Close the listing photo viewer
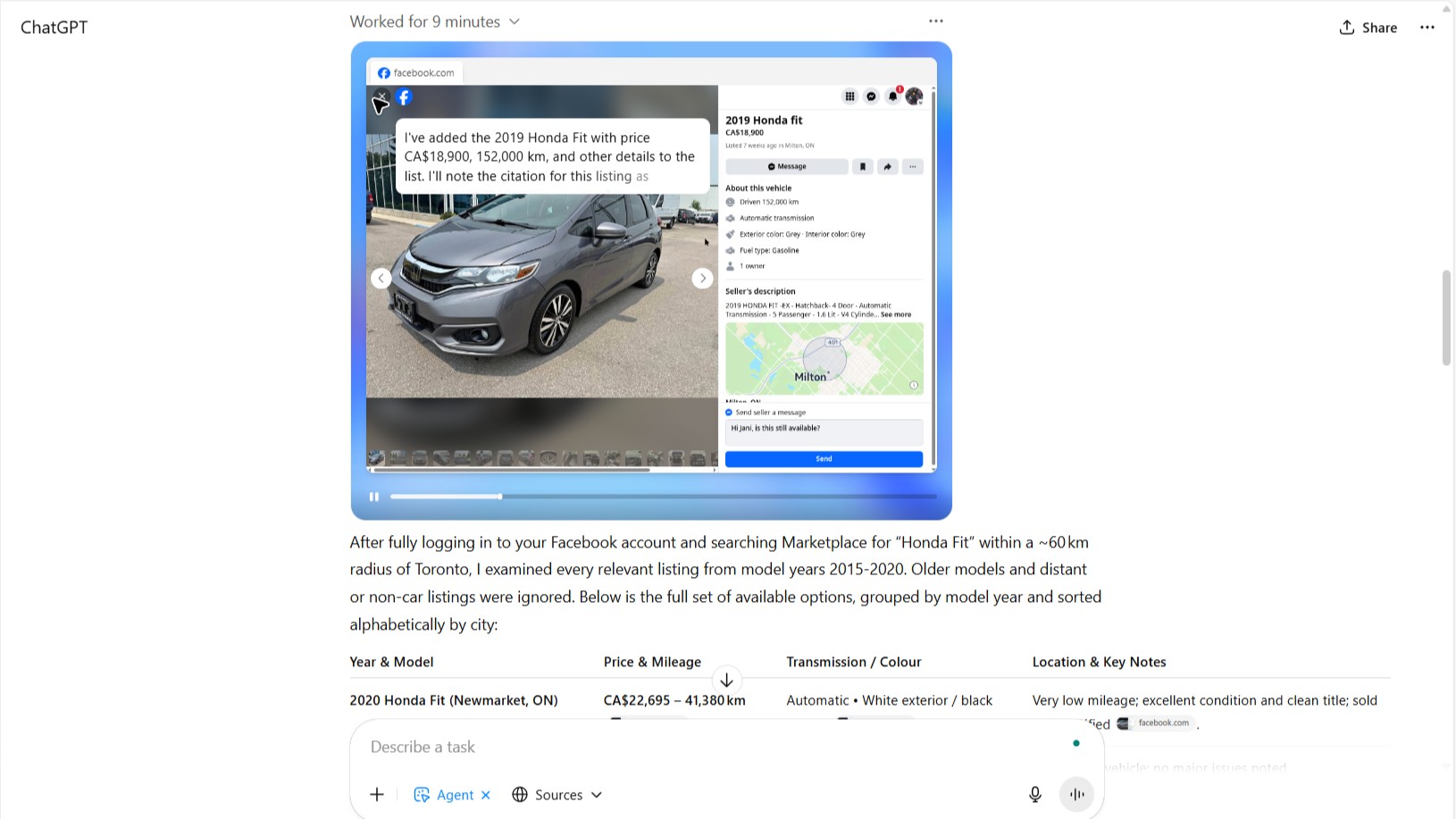This screenshot has width=1456, height=819. [381, 97]
